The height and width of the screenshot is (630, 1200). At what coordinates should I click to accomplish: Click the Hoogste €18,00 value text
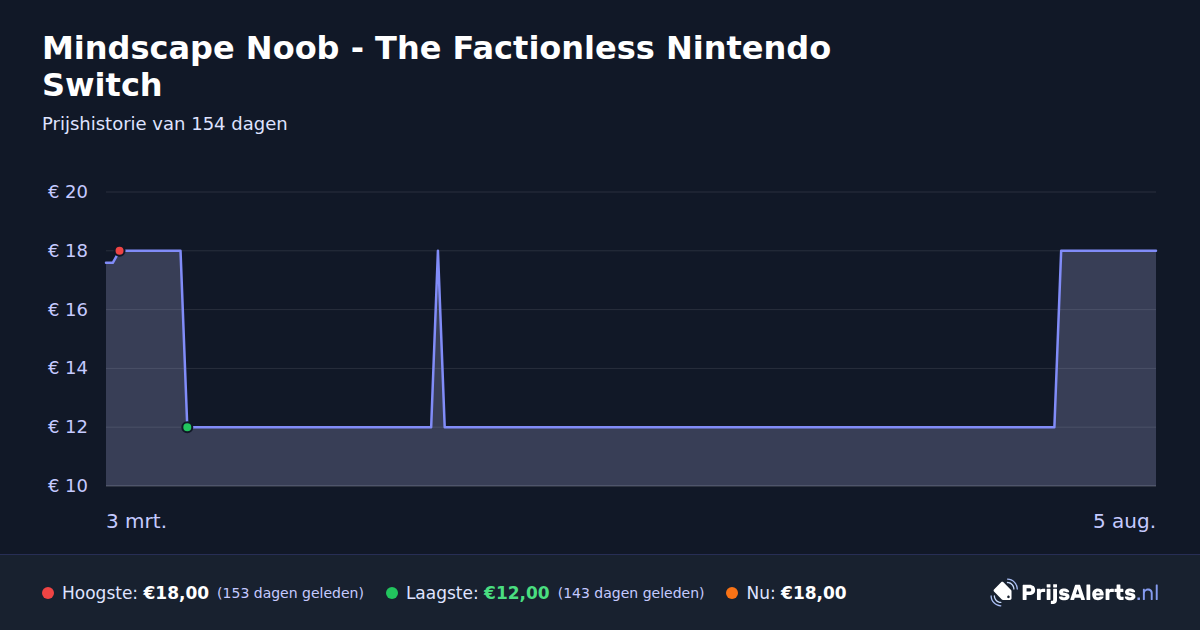[x=176, y=593]
